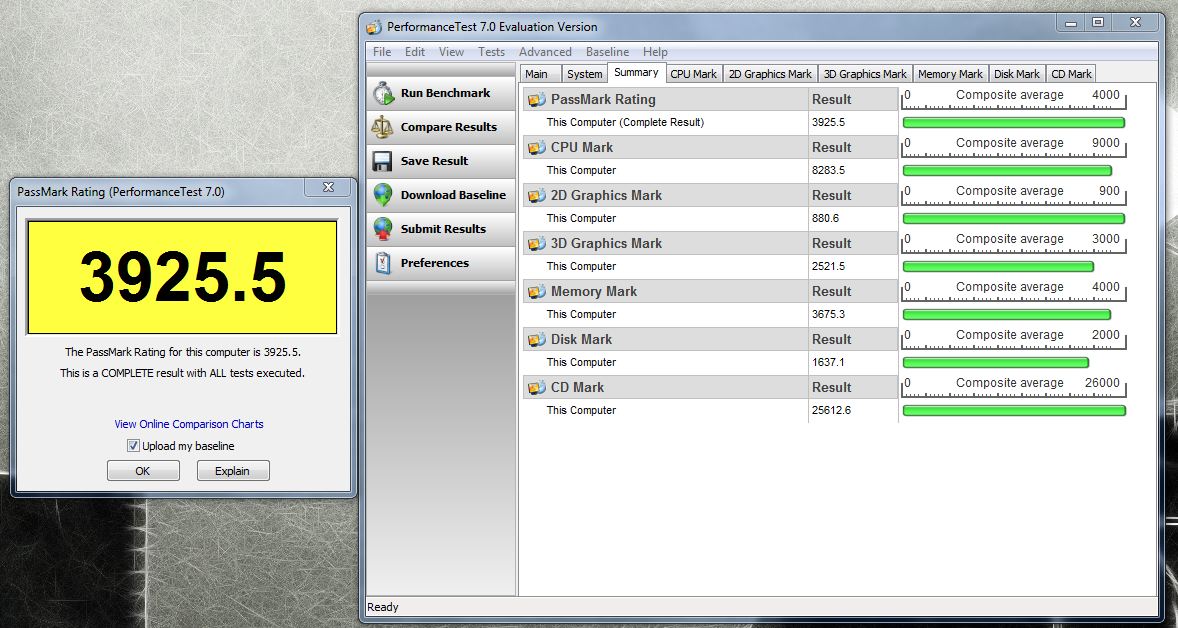Image resolution: width=1178 pixels, height=628 pixels.
Task: Click the Save Result floppy disk icon
Action: click(x=382, y=161)
